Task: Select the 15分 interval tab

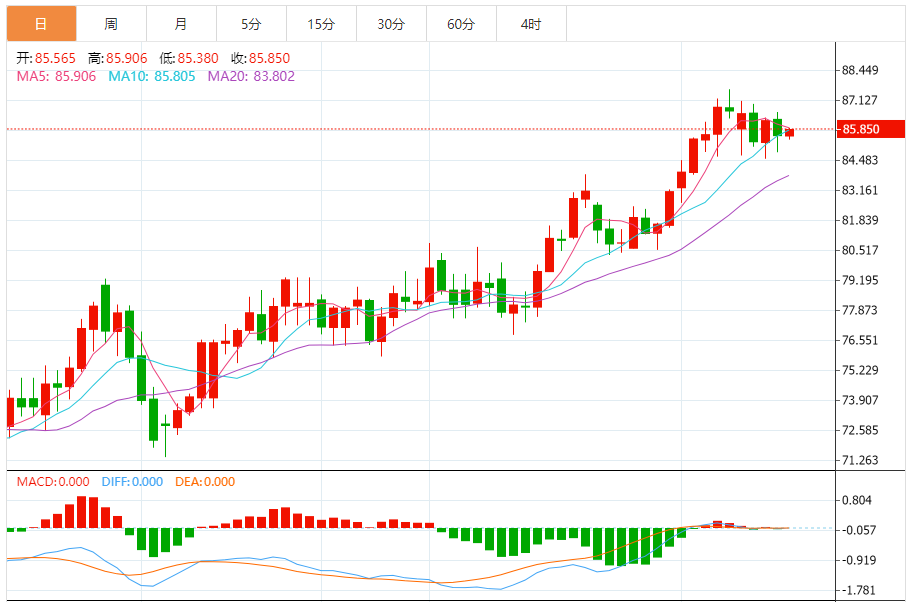Action: tap(321, 24)
